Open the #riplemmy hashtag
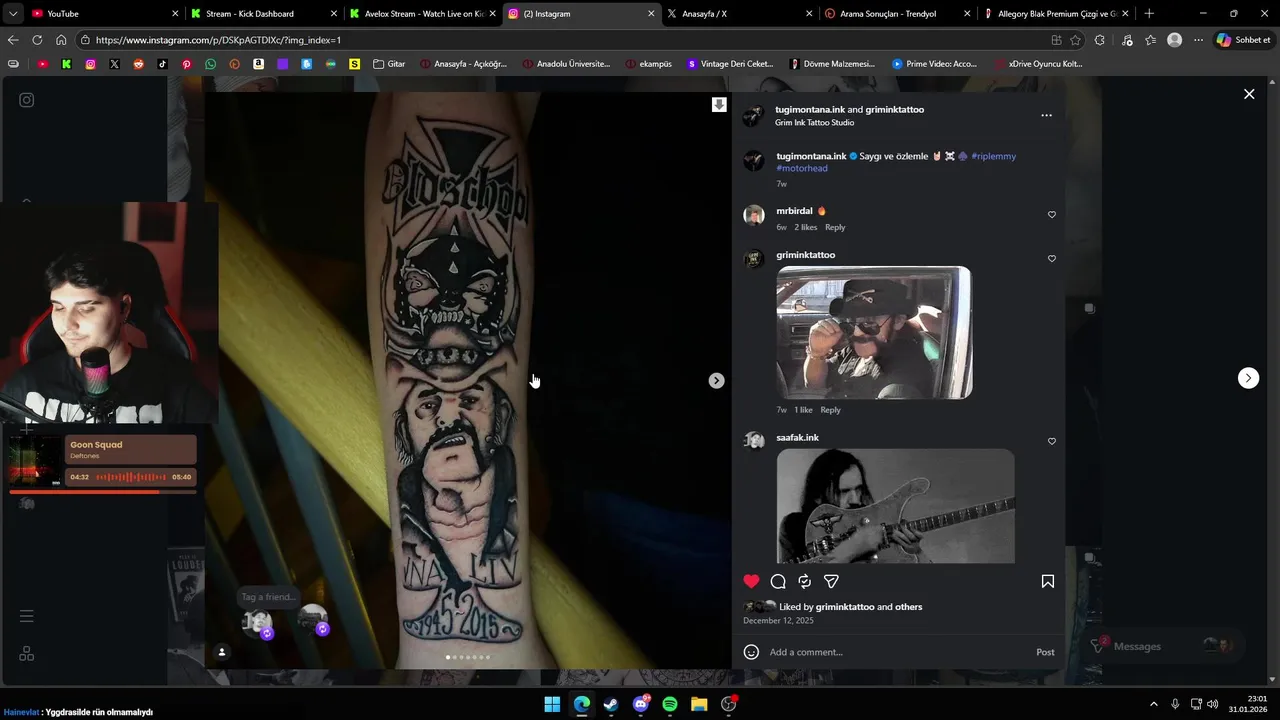This screenshot has height=720, width=1280. 993,156
